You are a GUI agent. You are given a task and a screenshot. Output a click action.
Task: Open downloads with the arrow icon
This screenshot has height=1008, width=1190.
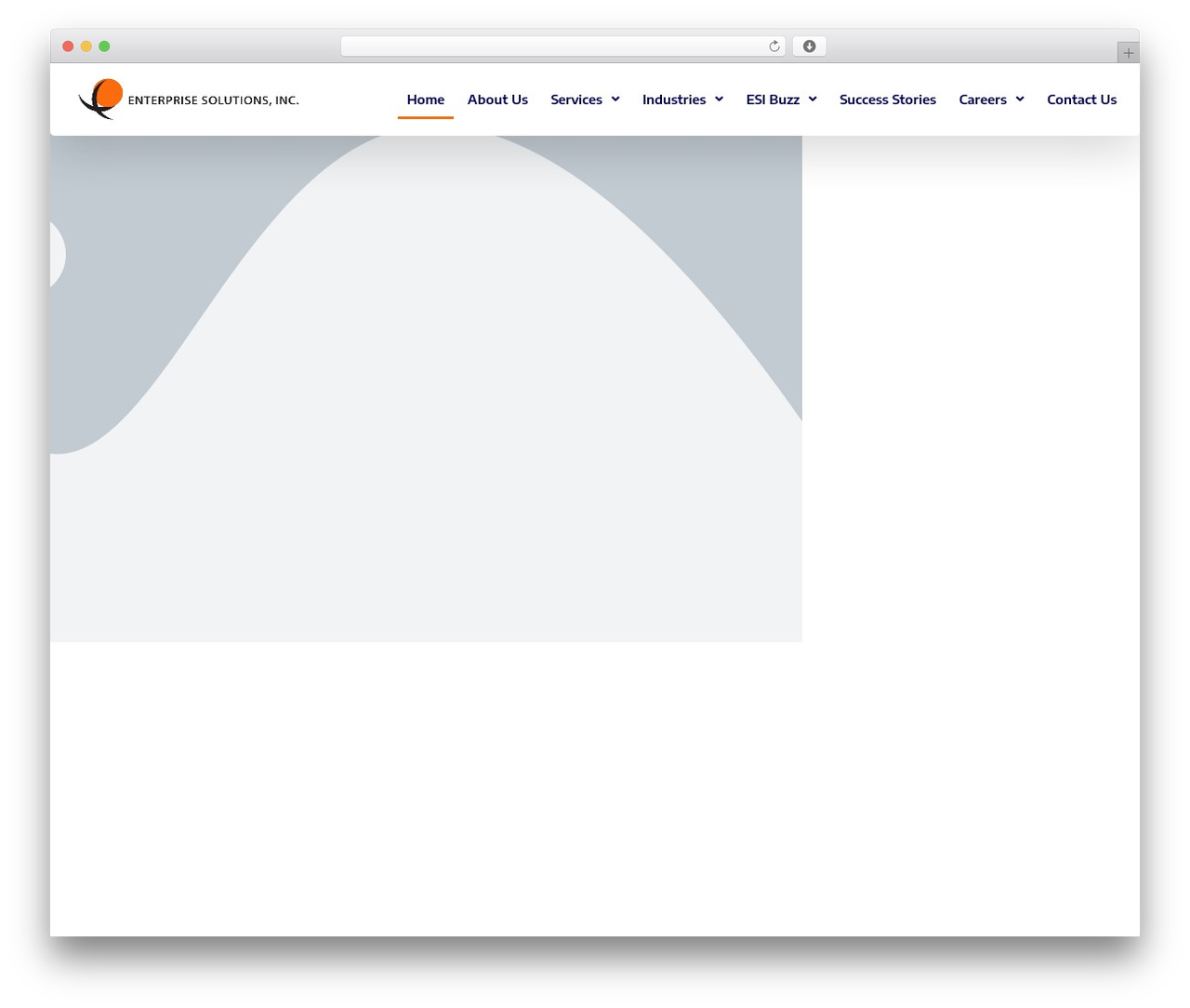coord(809,46)
